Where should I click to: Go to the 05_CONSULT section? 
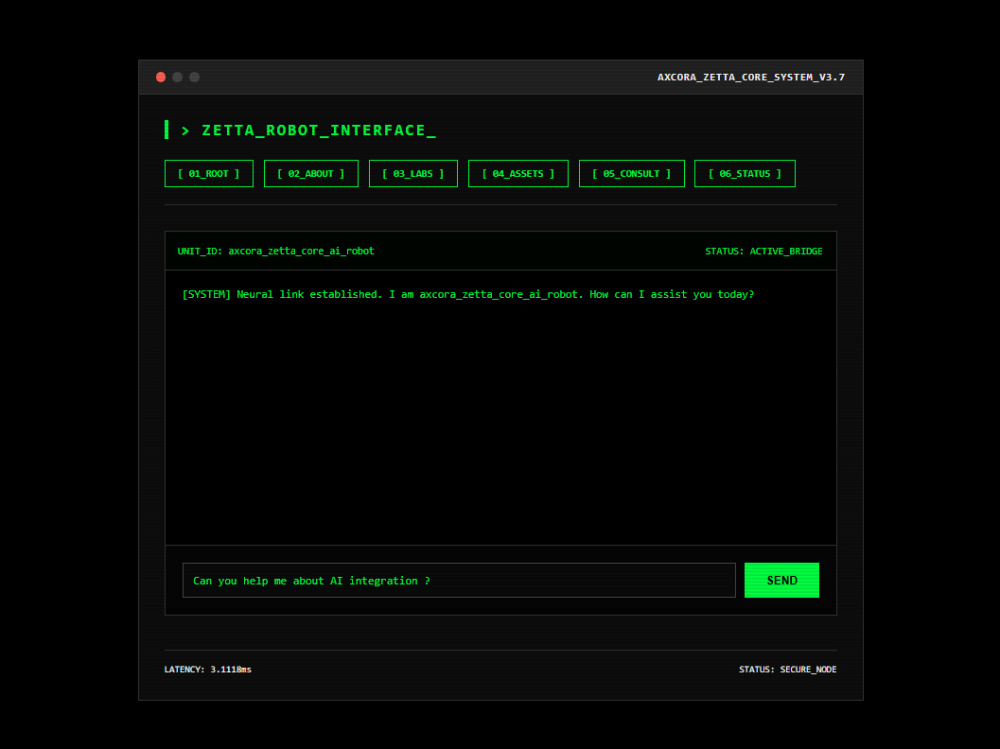point(631,174)
